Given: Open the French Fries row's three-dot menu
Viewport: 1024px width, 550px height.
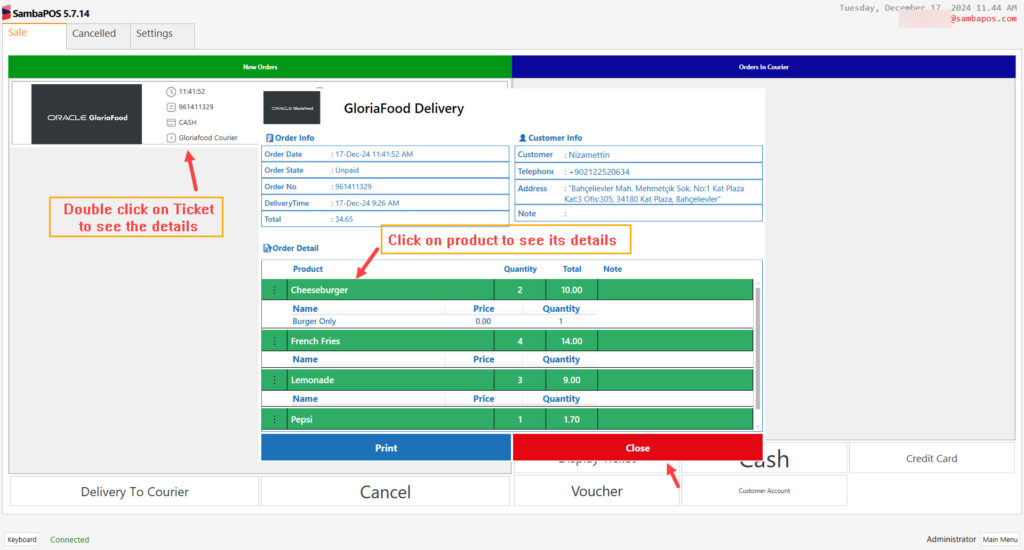Looking at the screenshot, I should [274, 341].
